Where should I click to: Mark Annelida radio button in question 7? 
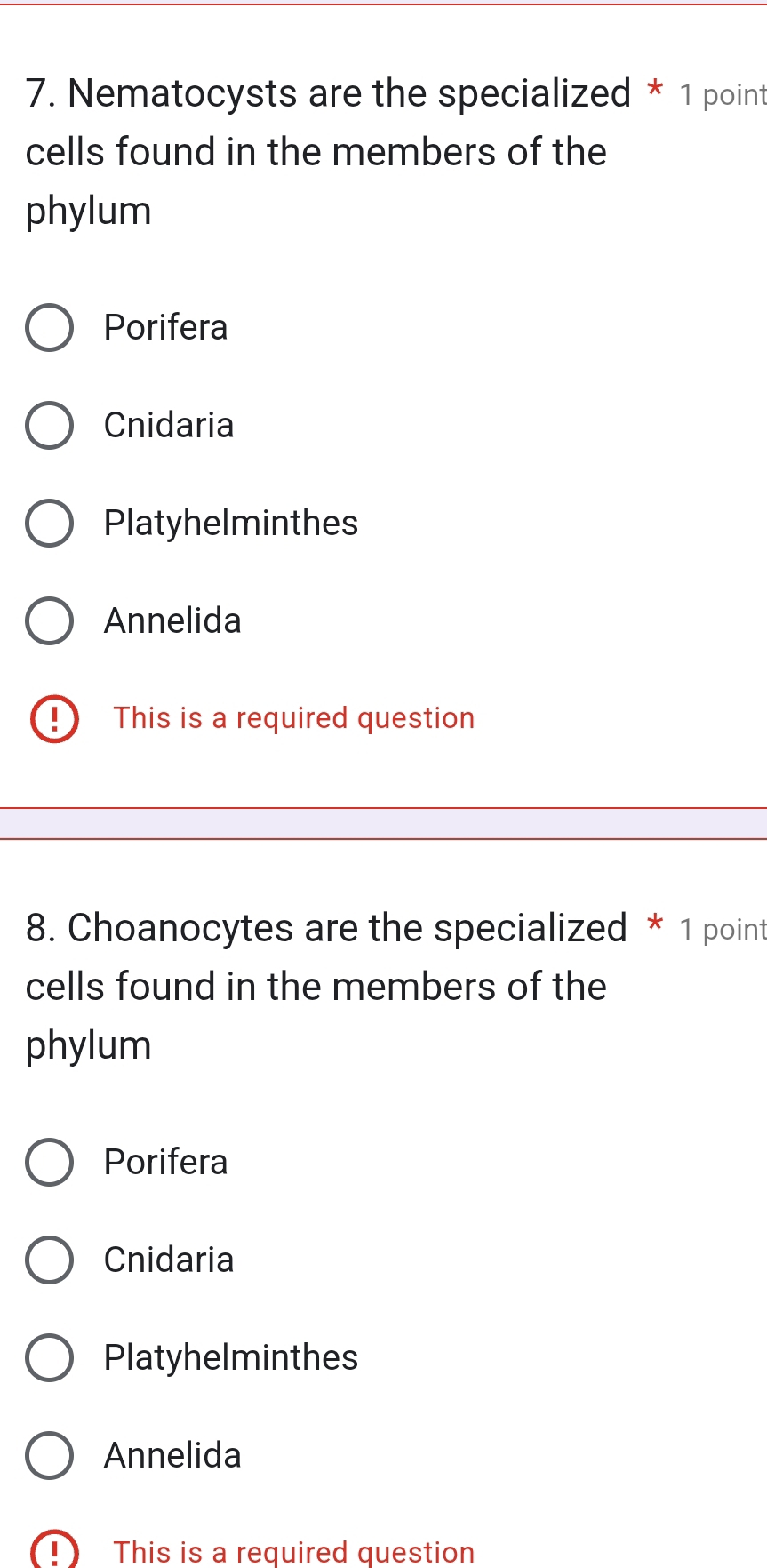pyautogui.click(x=49, y=621)
